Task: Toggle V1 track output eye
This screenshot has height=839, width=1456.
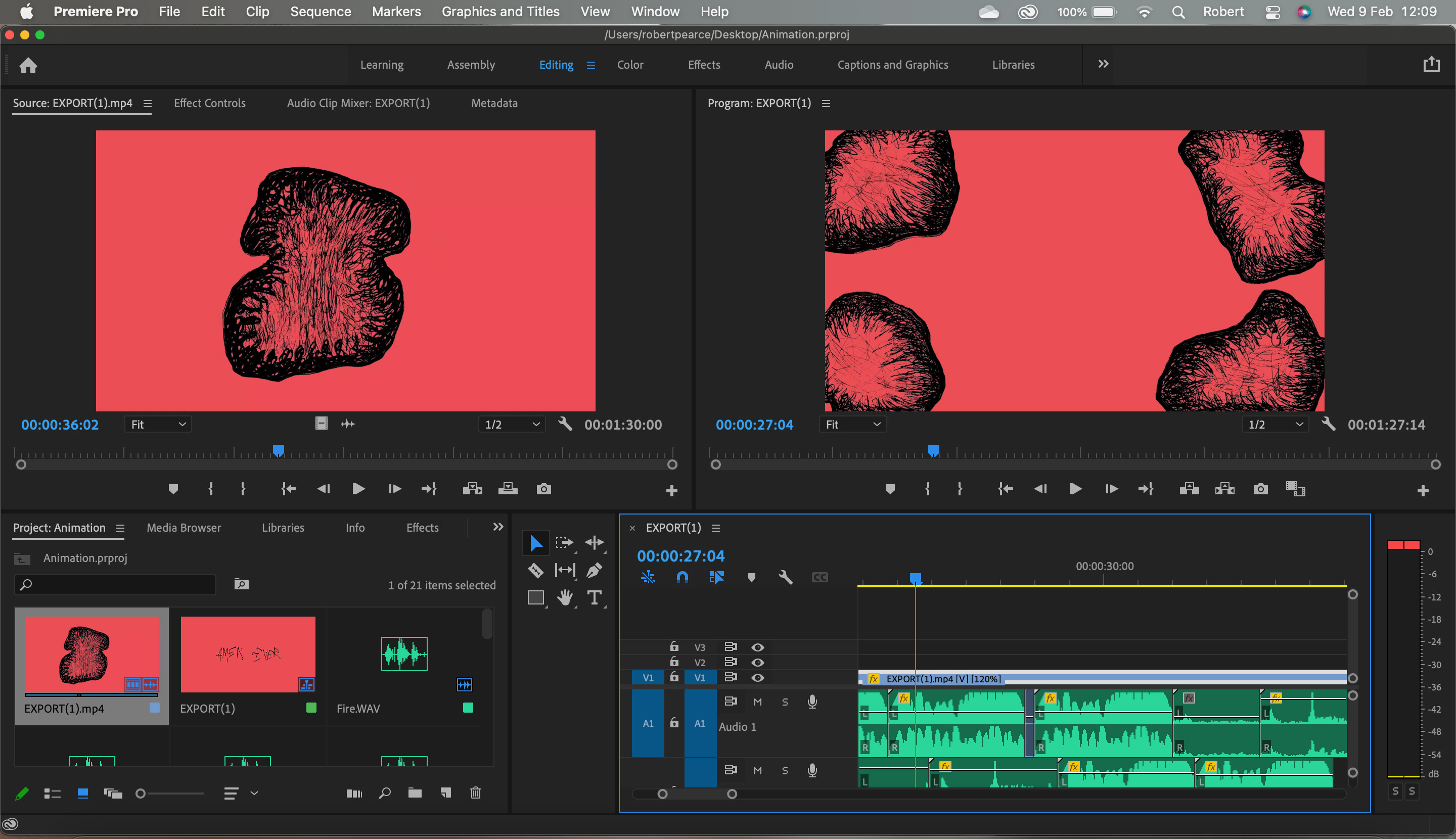Action: (x=757, y=678)
